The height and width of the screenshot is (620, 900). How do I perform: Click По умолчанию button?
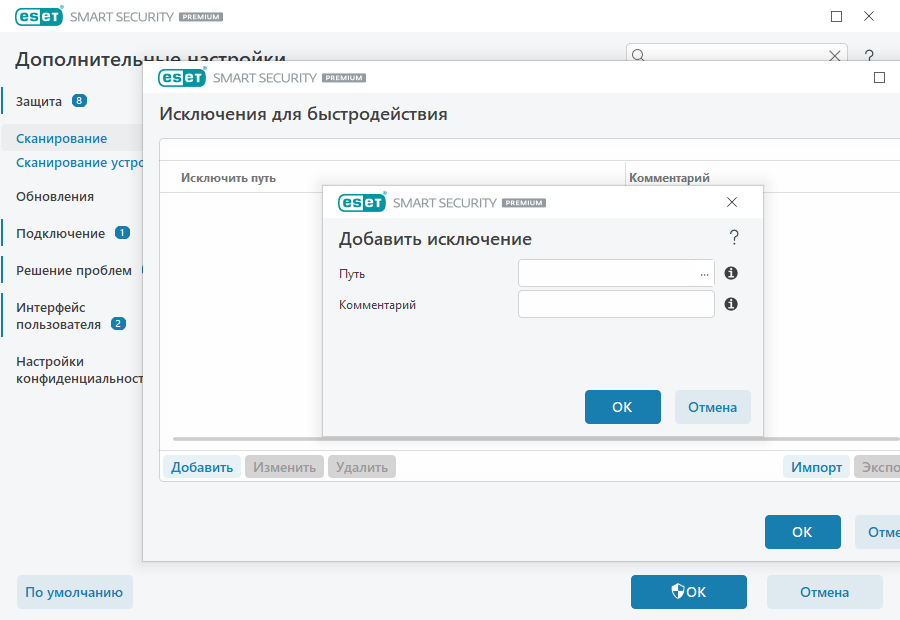[x=75, y=592]
